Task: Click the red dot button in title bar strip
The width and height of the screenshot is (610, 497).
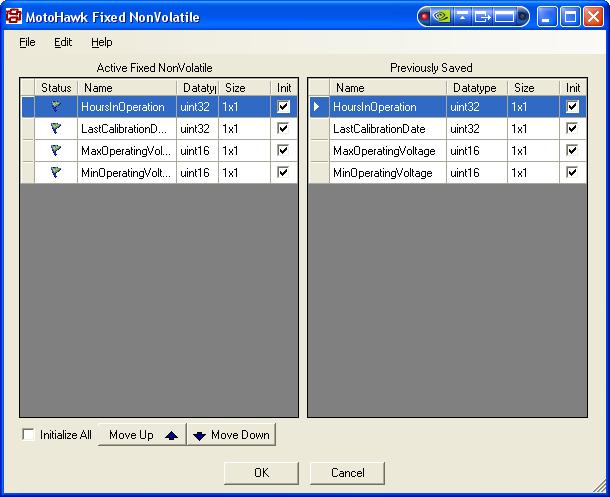Action: pyautogui.click(x=424, y=17)
